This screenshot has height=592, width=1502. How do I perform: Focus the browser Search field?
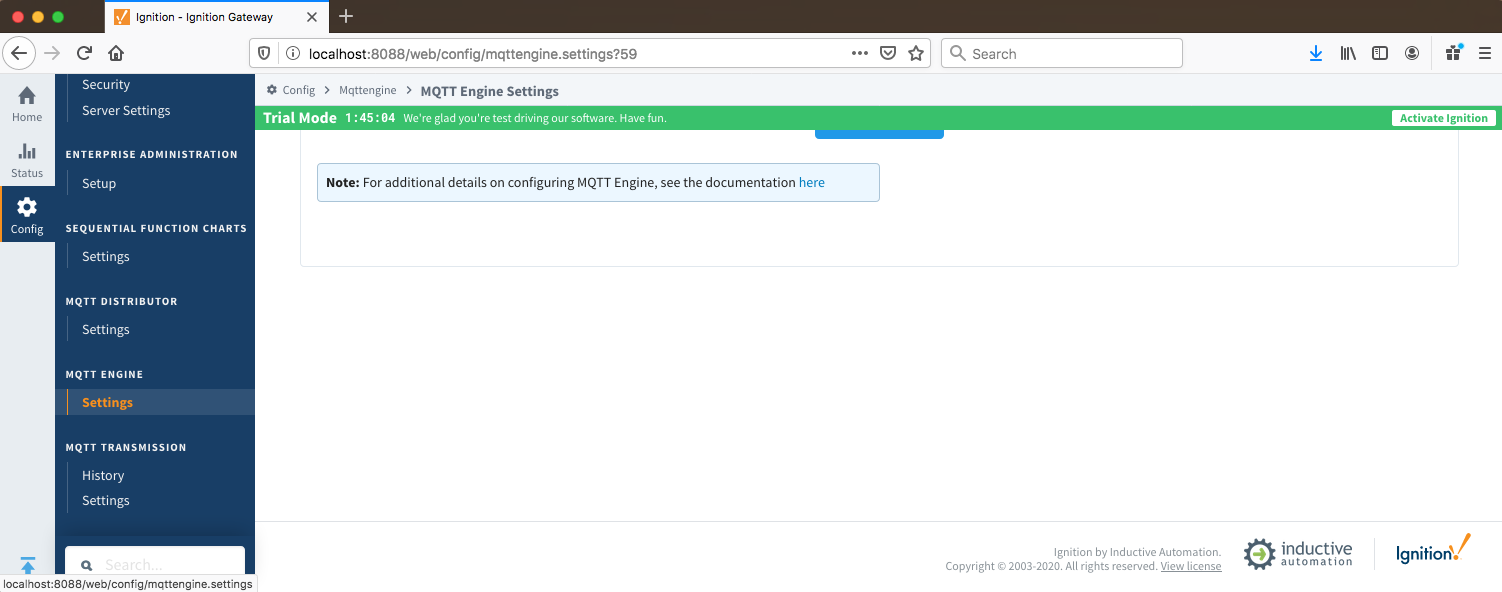[1062, 53]
